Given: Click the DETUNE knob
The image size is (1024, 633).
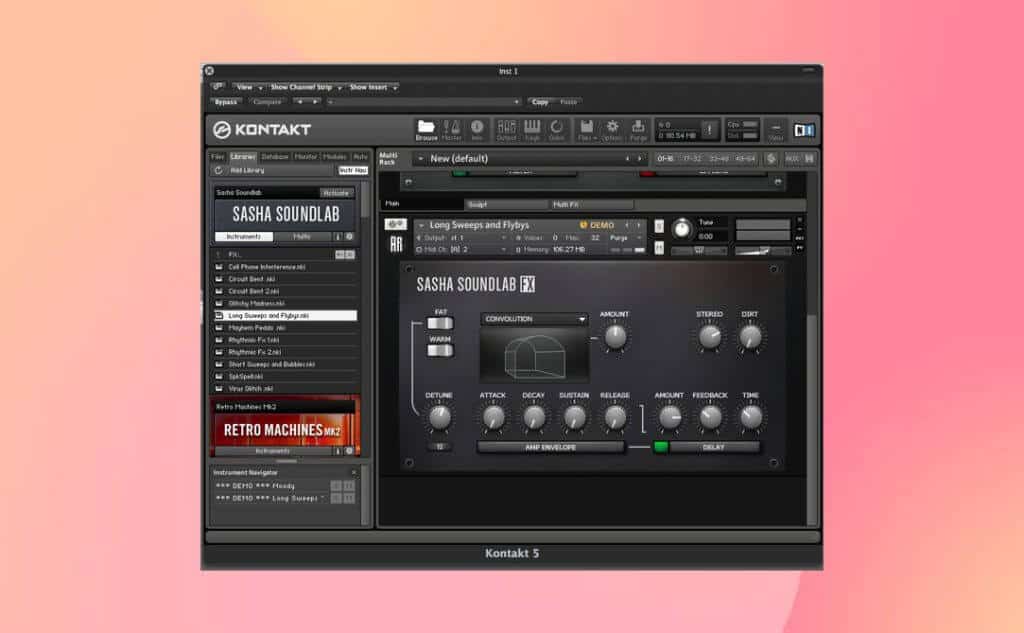Looking at the screenshot, I should pyautogui.click(x=439, y=417).
